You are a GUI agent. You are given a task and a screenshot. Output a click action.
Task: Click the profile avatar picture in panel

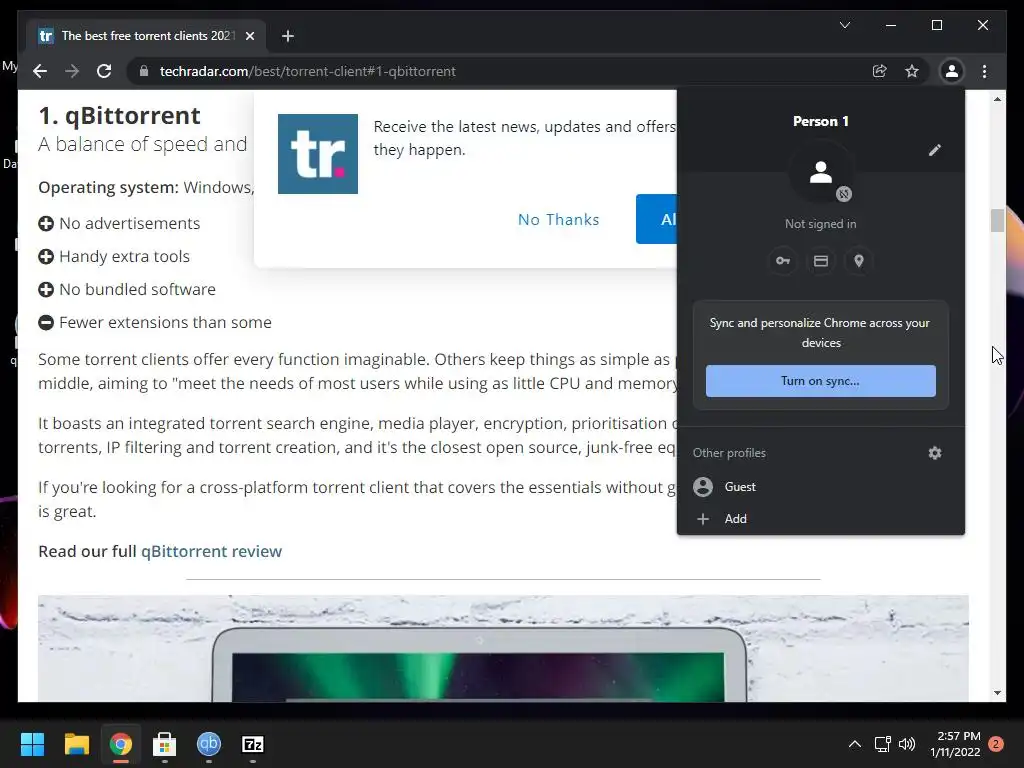point(821,173)
